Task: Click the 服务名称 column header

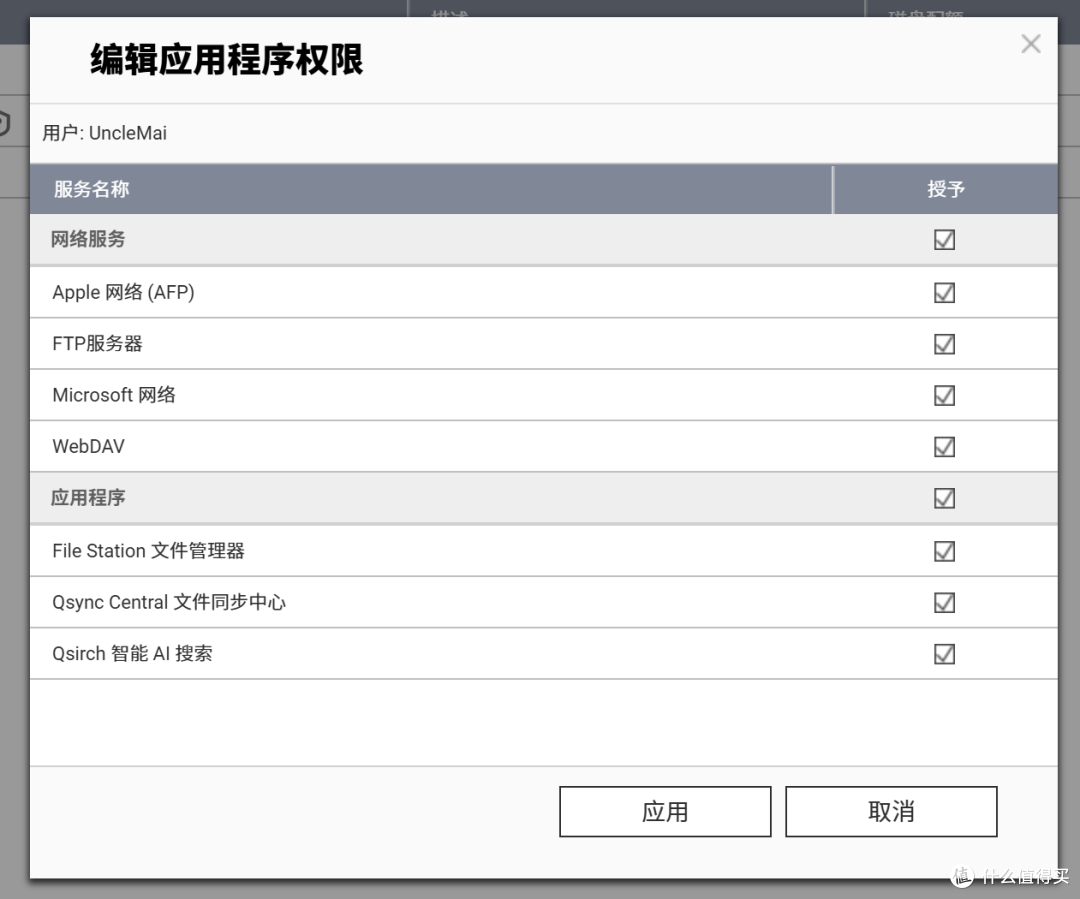Action: coord(431,189)
